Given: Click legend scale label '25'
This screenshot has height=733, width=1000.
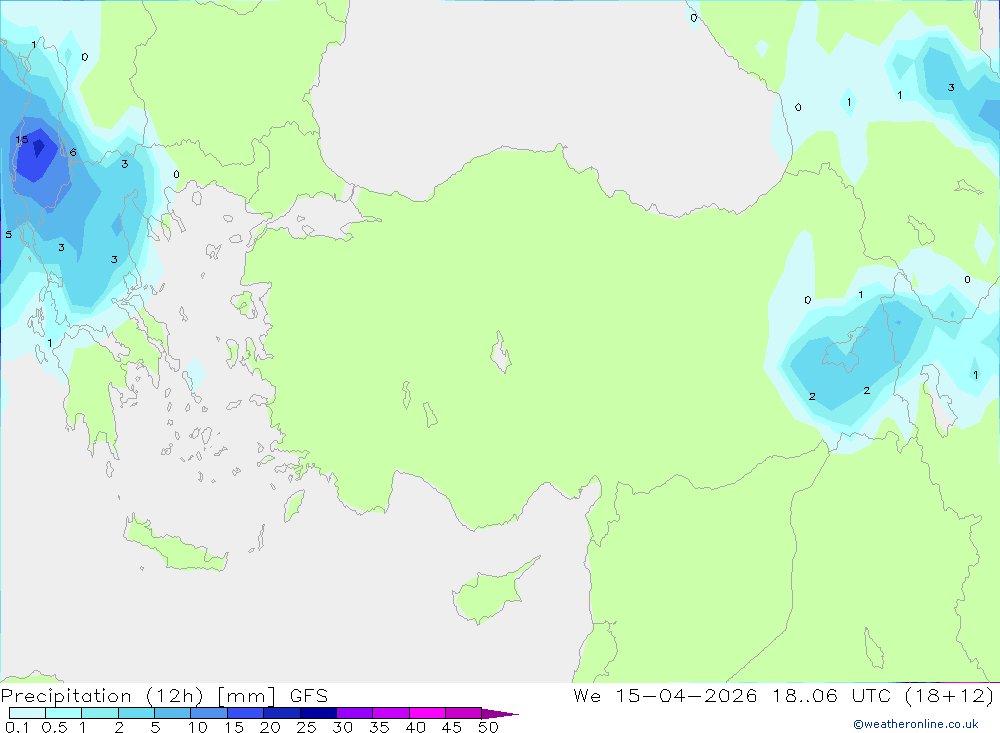Looking at the screenshot, I should pos(306,727).
